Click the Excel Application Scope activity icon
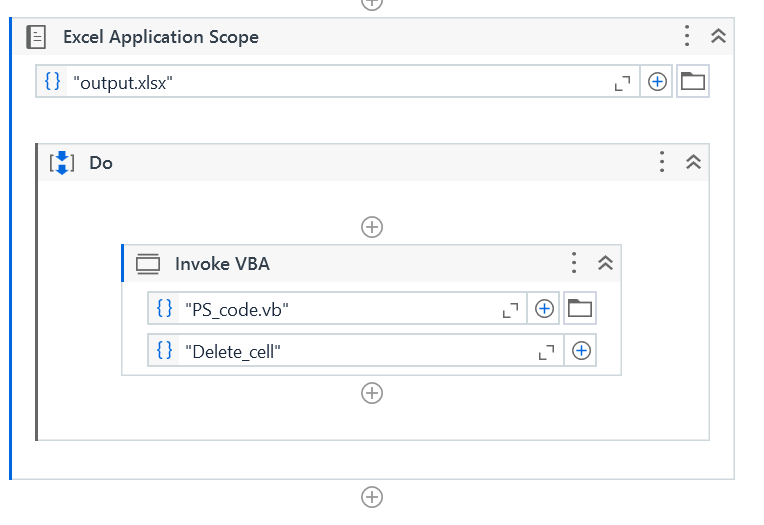The width and height of the screenshot is (764, 525). tap(36, 38)
